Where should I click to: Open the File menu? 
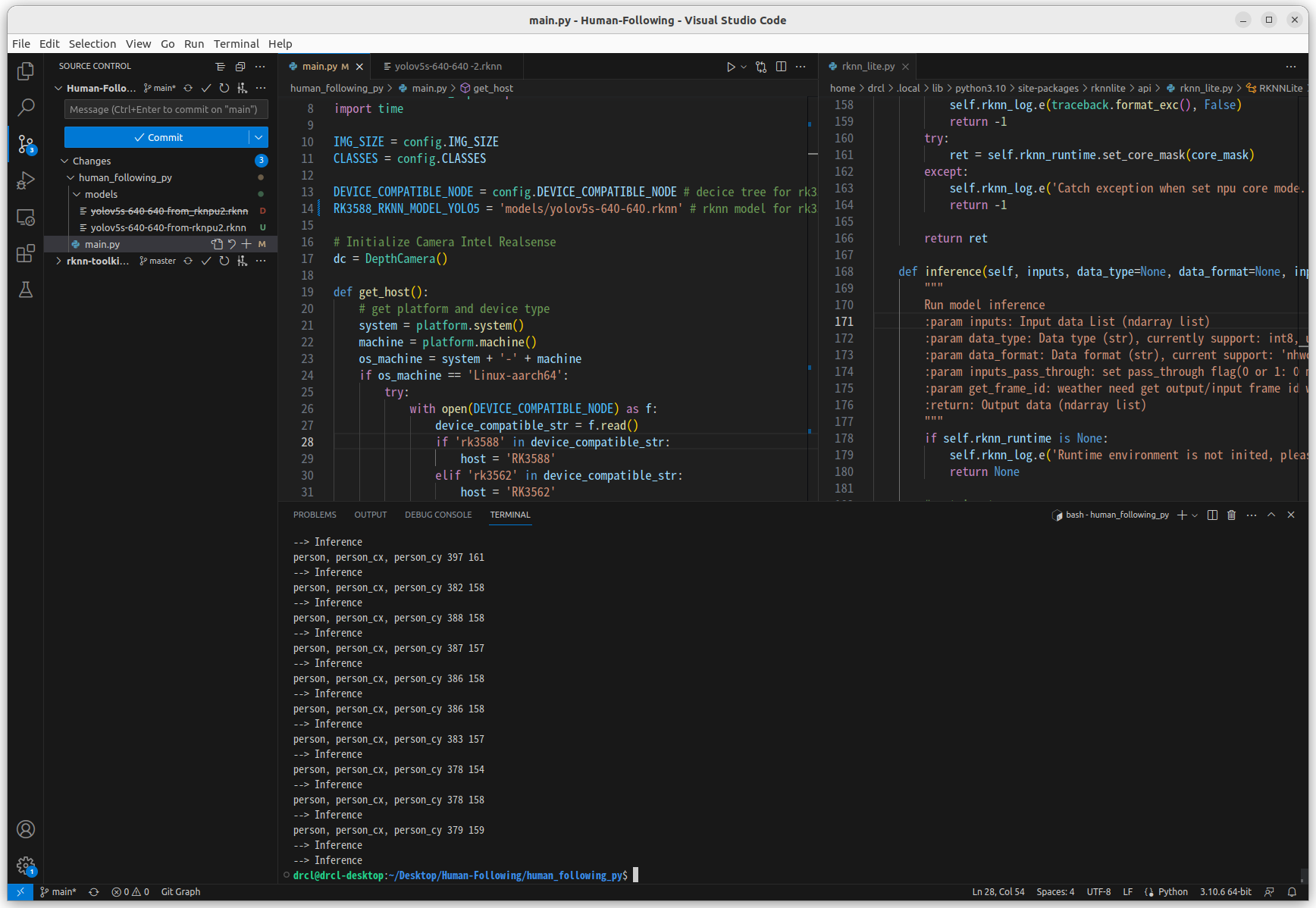coord(21,44)
